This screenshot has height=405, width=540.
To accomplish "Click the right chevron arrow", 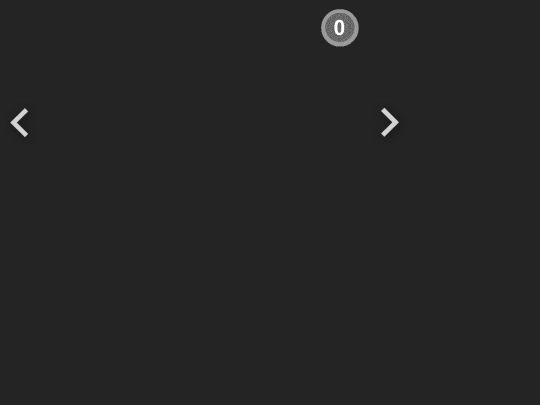I will tap(390, 122).
